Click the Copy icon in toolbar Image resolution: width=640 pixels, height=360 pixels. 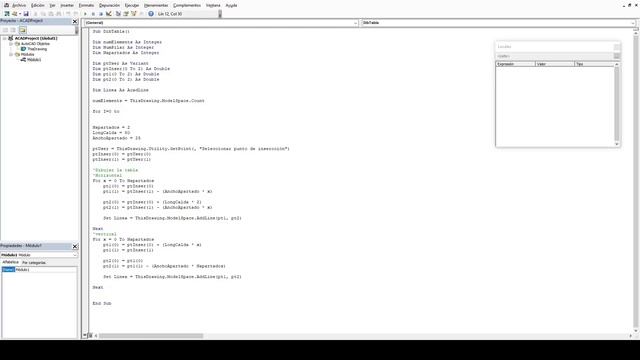pos(43,14)
